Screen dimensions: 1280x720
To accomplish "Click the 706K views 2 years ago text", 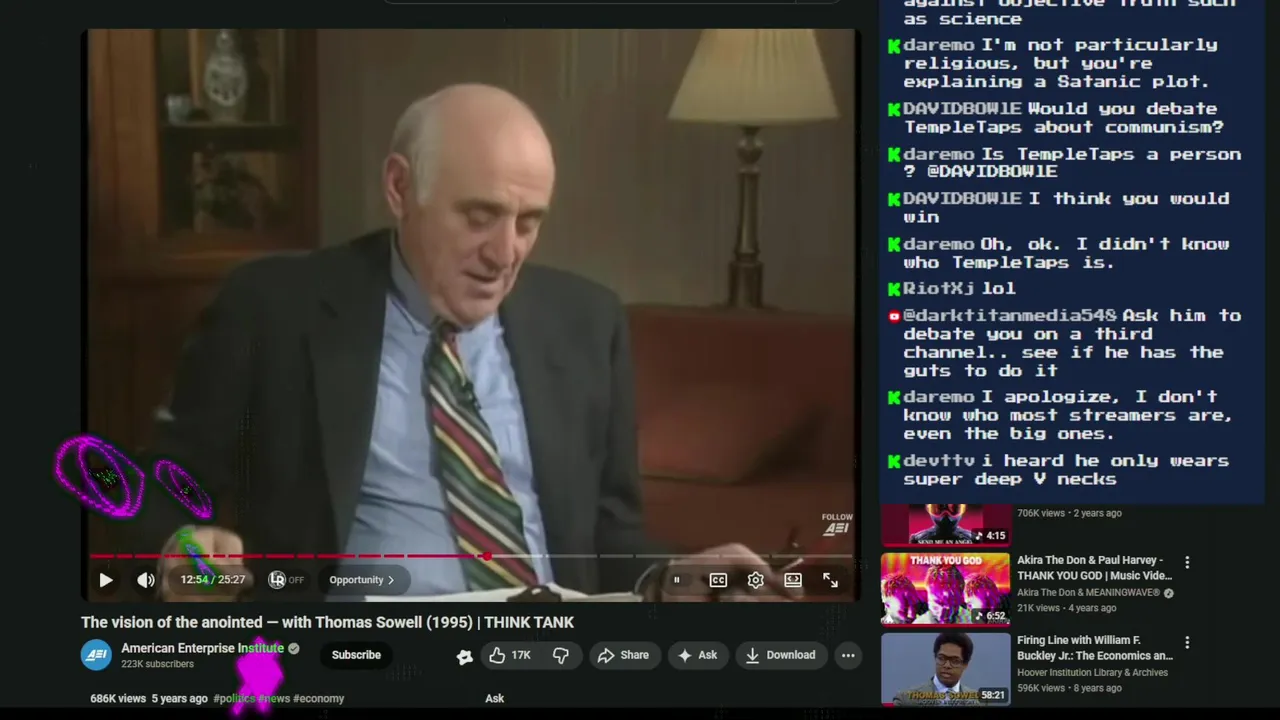I will pos(1069,513).
